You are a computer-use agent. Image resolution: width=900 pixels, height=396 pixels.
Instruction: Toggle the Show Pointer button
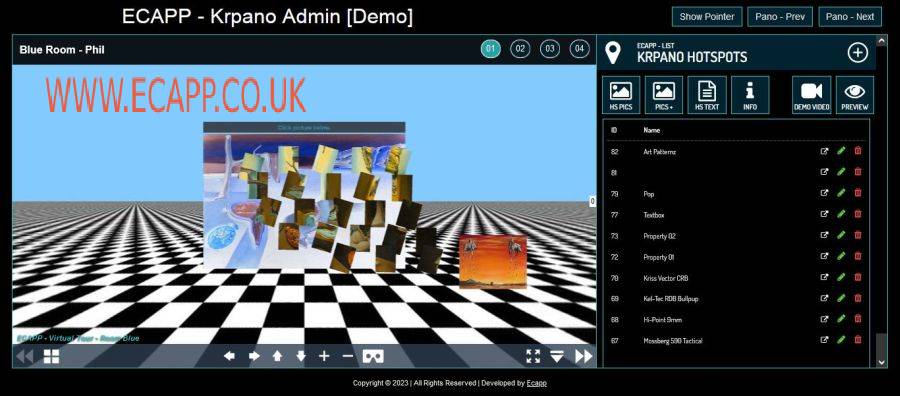[x=707, y=17]
